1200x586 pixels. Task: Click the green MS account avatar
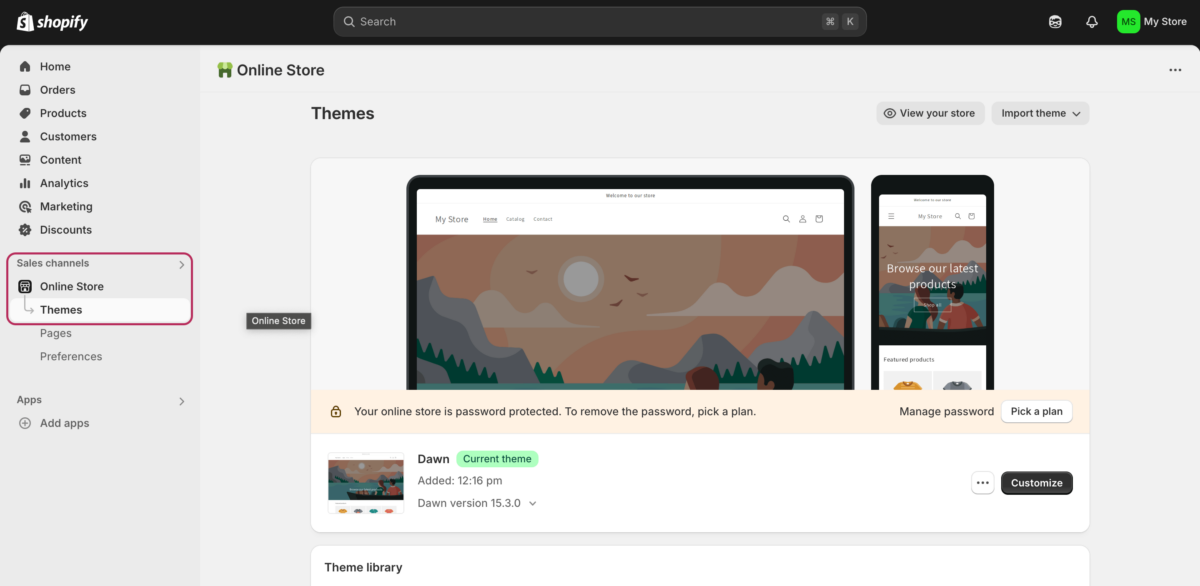(x=1128, y=21)
